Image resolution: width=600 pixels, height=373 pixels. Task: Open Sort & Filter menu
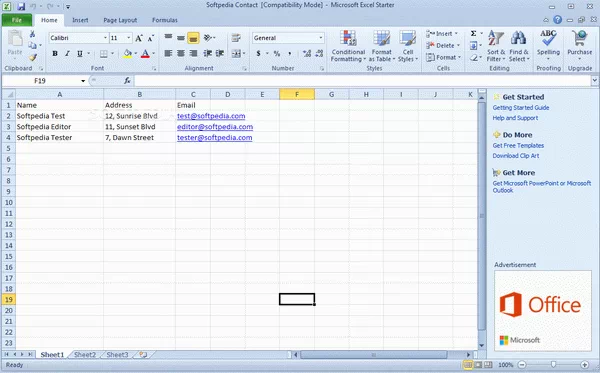(496, 46)
